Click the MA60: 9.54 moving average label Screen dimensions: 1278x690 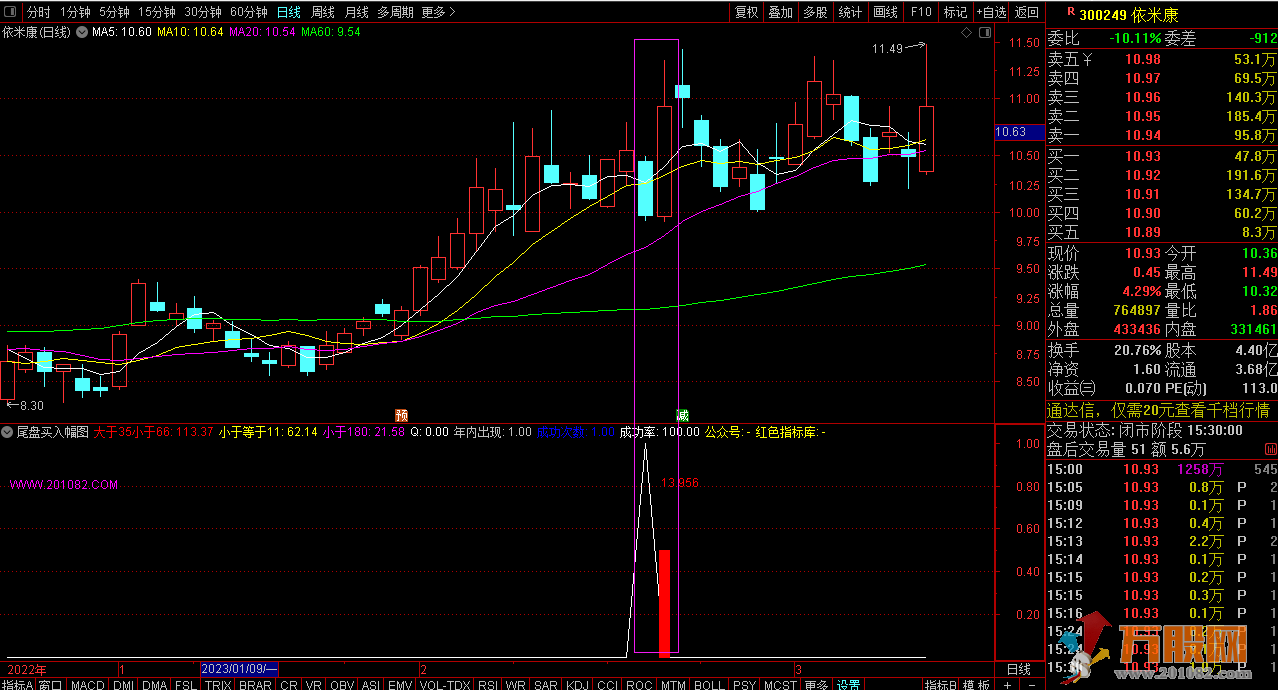pos(331,32)
